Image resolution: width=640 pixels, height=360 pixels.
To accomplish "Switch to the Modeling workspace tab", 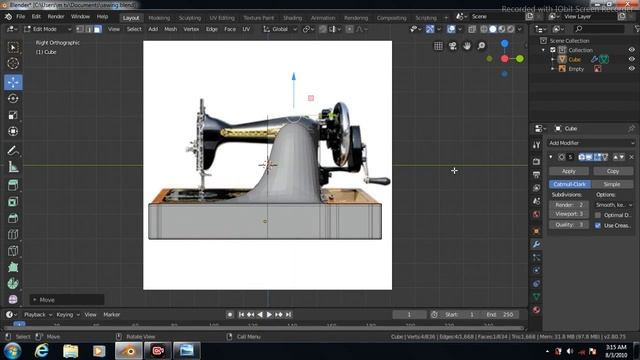I will click(159, 18).
